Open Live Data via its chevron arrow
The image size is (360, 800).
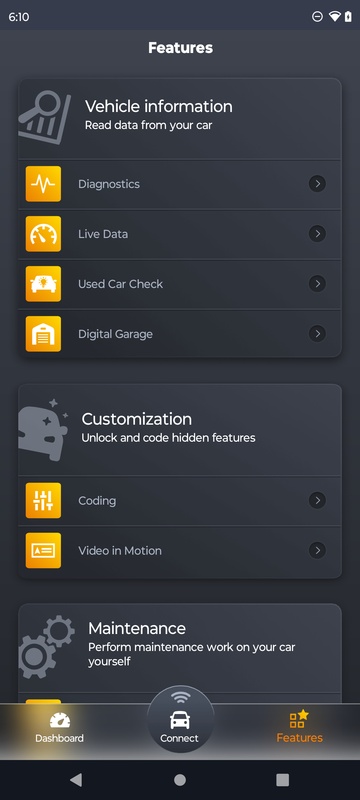click(x=317, y=234)
